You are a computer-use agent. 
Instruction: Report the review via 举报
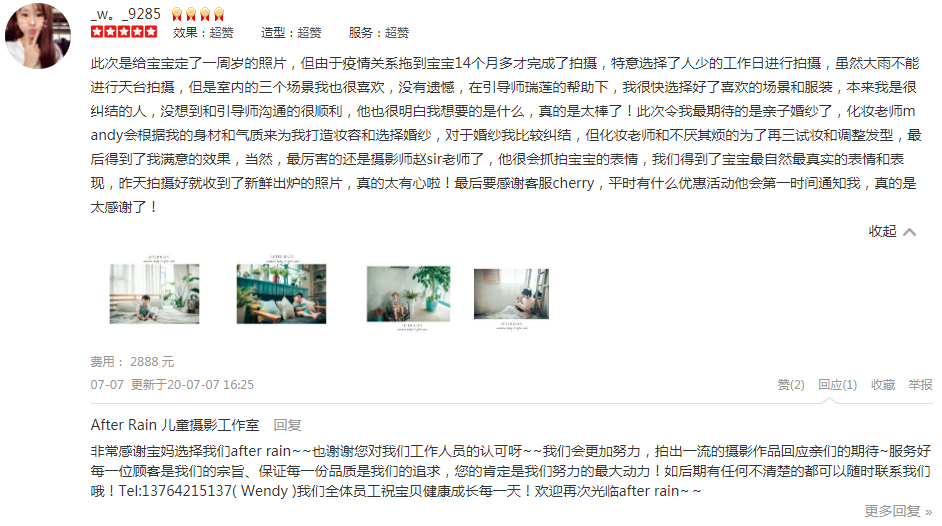[x=920, y=384]
